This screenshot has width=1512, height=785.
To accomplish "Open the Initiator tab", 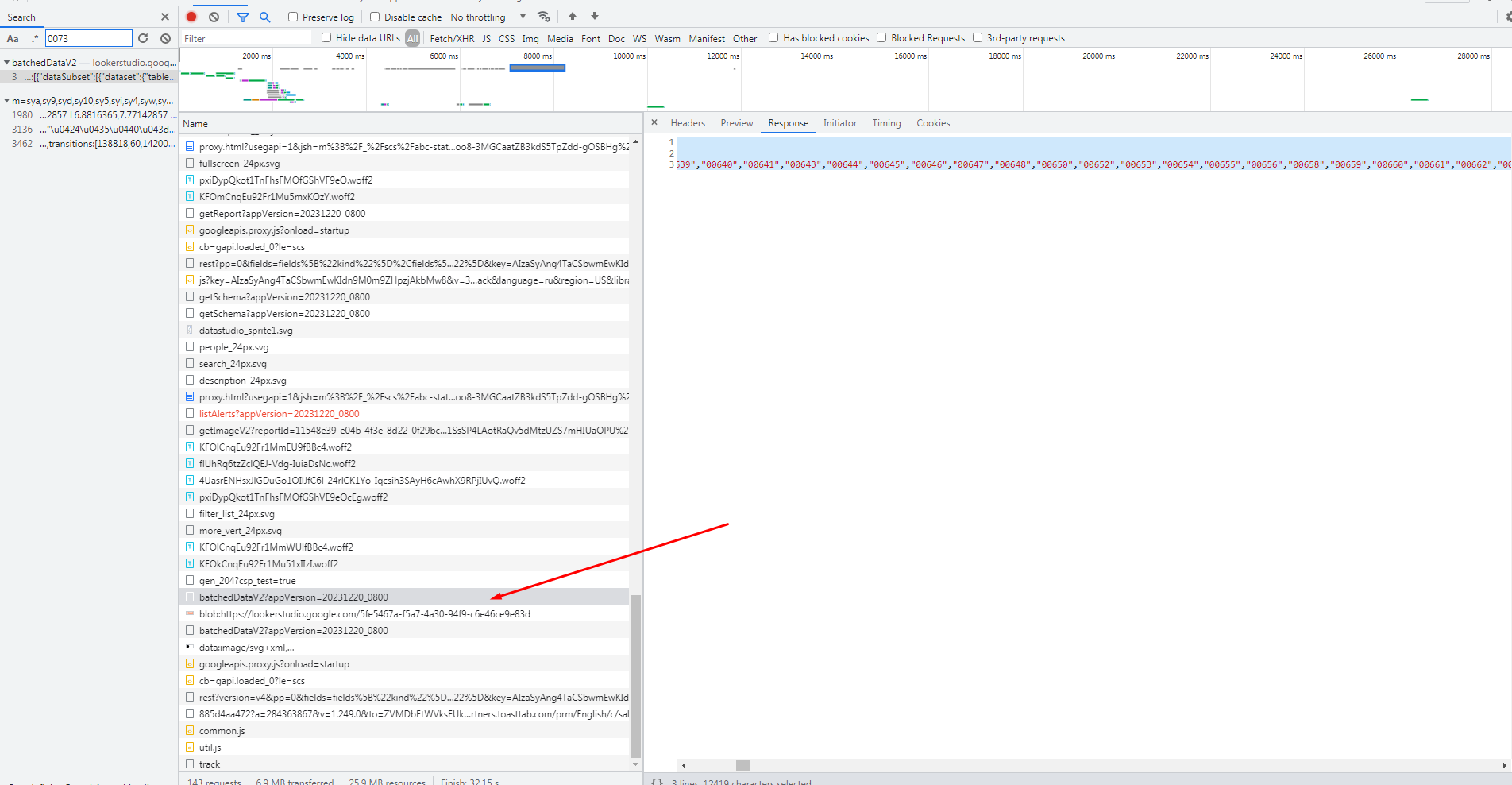I will point(840,123).
